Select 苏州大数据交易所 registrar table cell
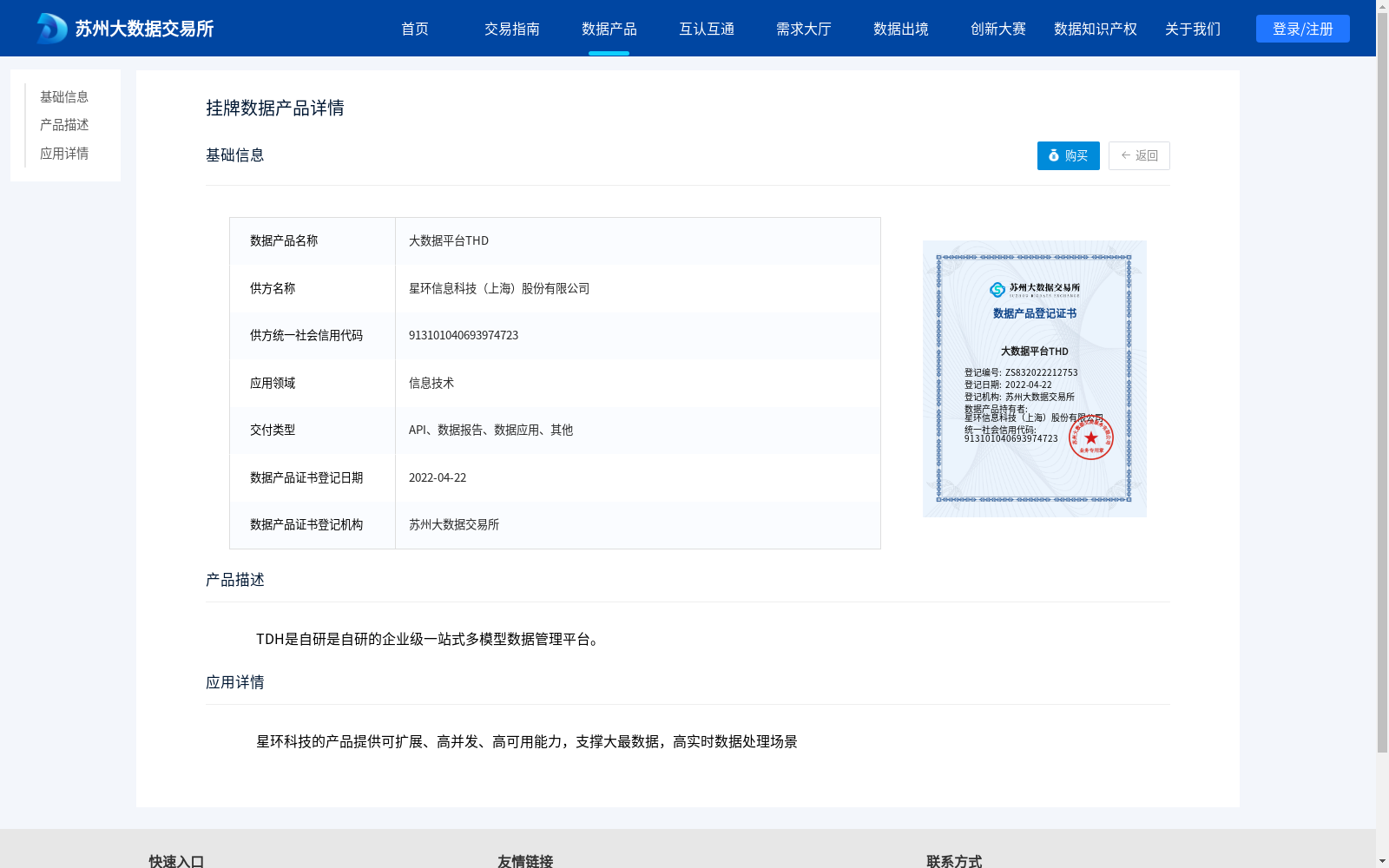Viewport: 1389px width, 868px height. click(x=454, y=524)
